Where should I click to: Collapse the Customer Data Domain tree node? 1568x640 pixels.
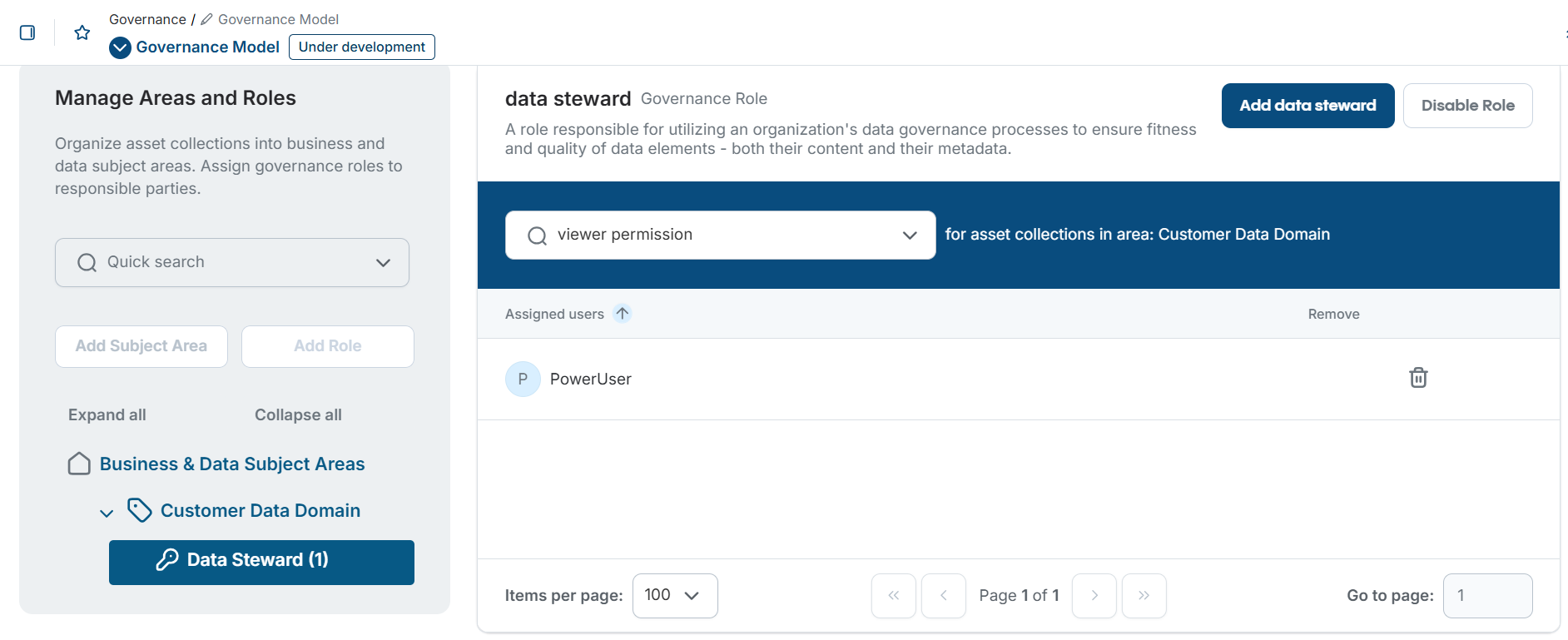coord(106,512)
